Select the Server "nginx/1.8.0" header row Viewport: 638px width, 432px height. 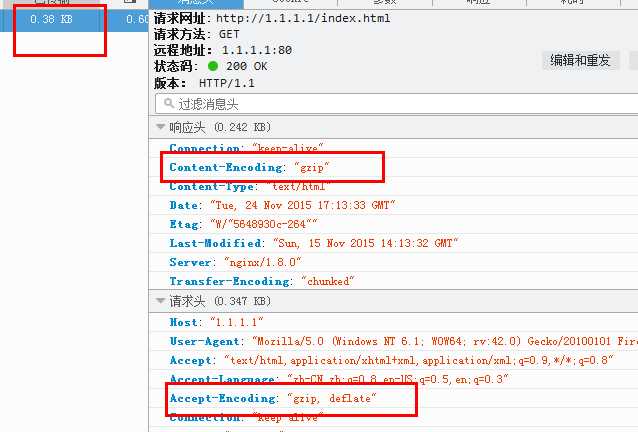394,262
